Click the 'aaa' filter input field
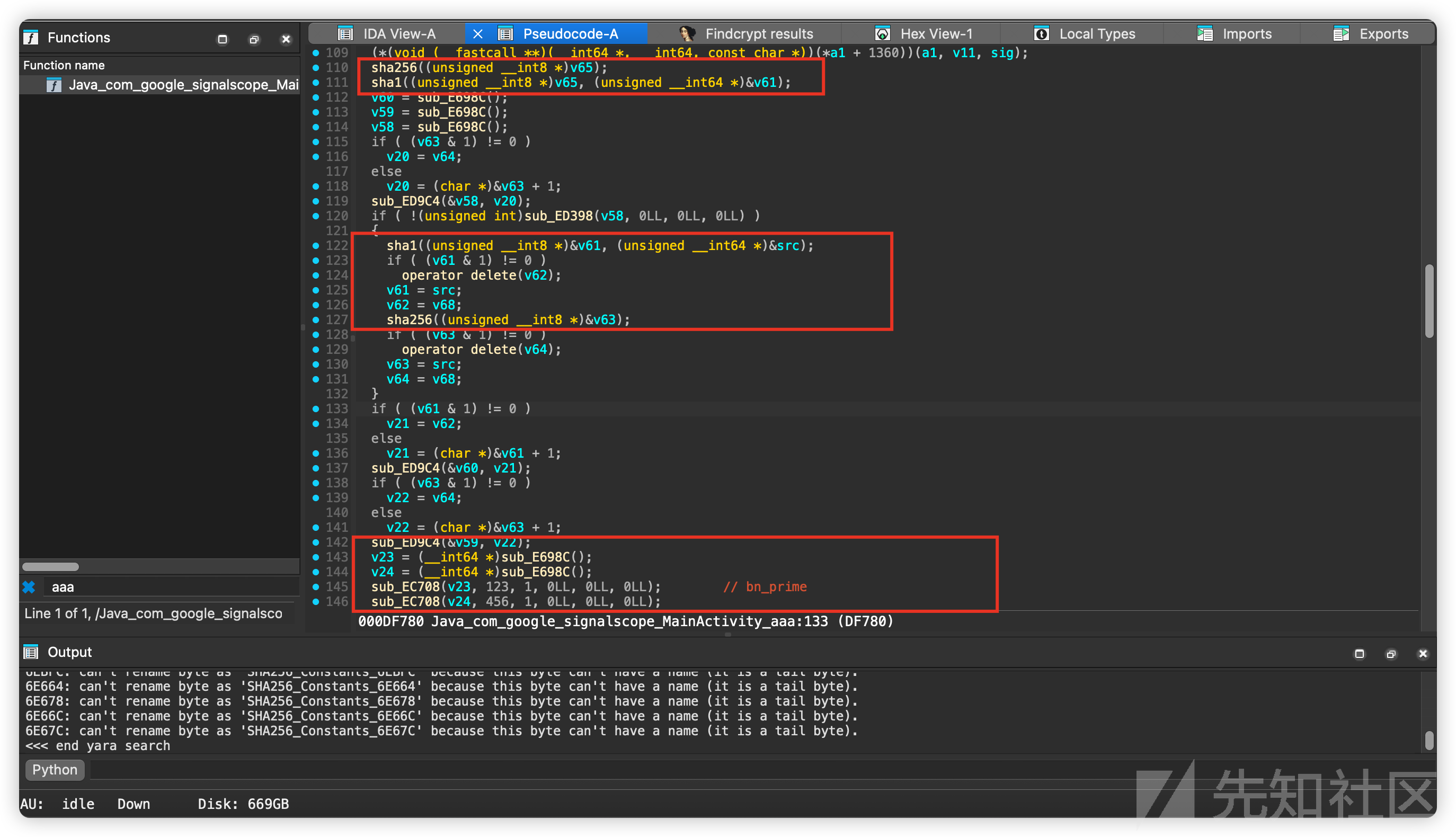This screenshot has height=837, width=1456. pos(172,587)
